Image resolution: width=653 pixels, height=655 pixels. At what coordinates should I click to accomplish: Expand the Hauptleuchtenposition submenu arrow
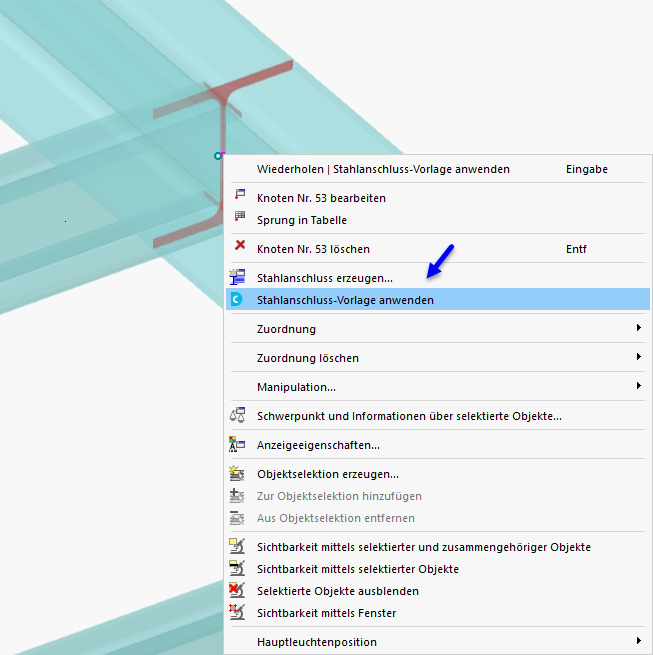point(638,640)
